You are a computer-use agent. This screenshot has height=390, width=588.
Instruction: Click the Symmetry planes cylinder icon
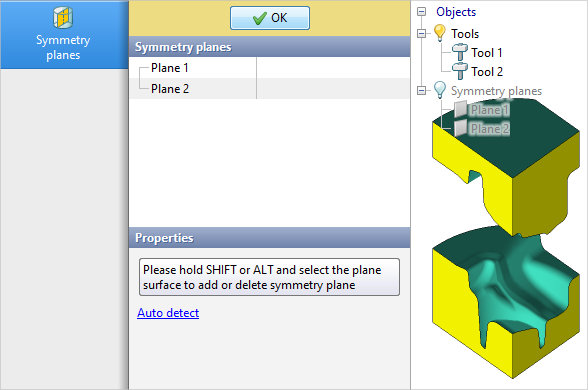63,18
